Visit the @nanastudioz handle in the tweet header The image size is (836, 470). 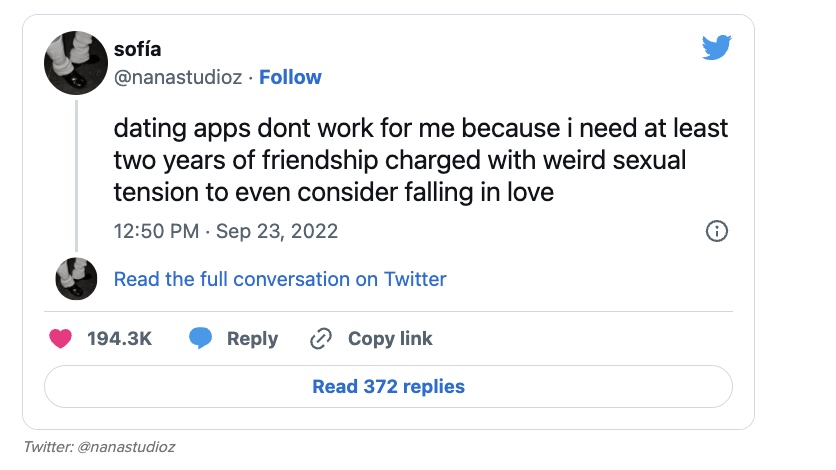178,77
